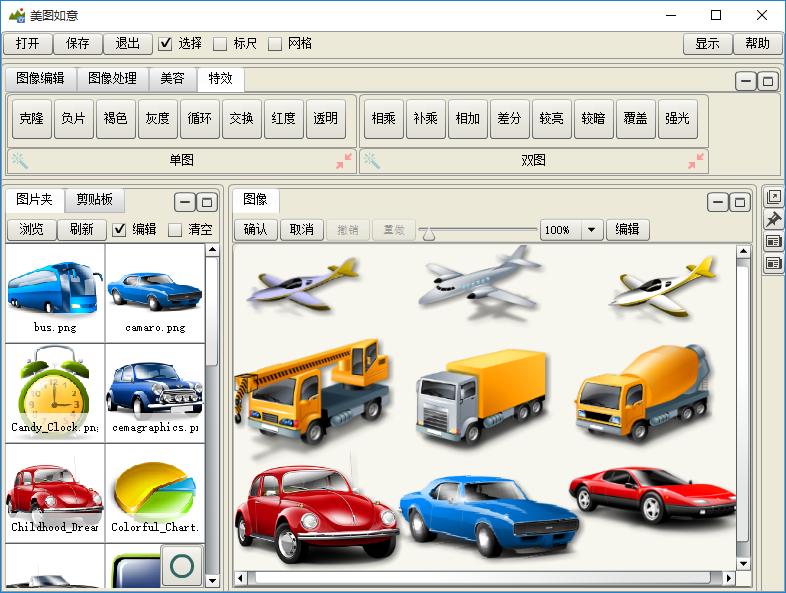Click the 浏览 browse button
This screenshot has height=593, width=786.
click(32, 230)
